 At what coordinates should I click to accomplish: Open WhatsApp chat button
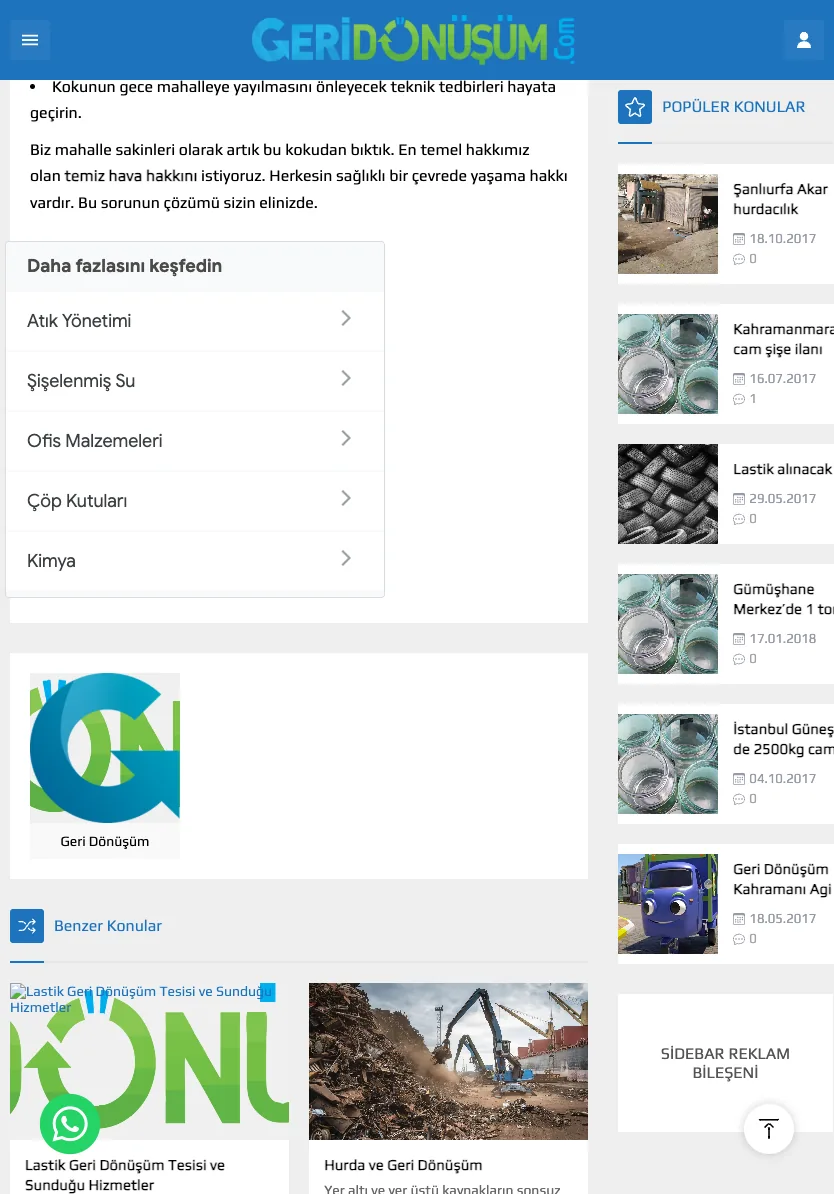tap(70, 1124)
